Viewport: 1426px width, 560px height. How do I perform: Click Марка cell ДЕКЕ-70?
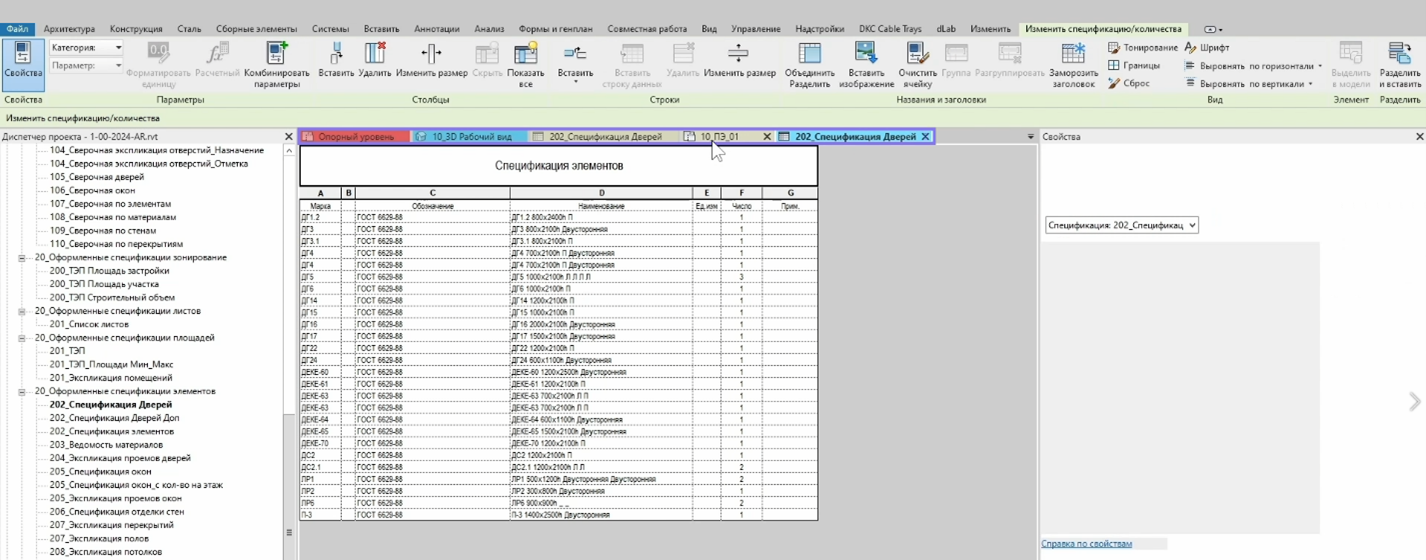[x=319, y=444]
